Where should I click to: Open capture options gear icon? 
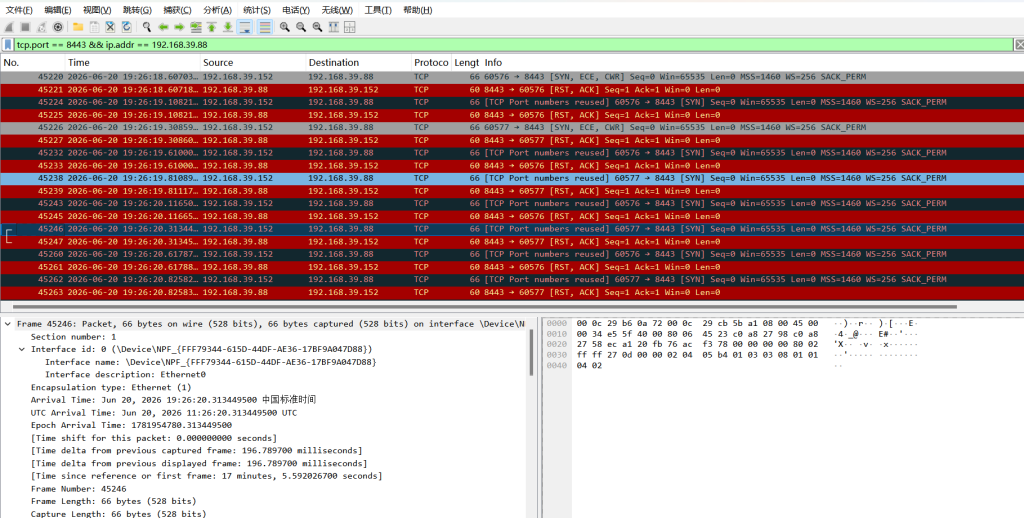58,27
